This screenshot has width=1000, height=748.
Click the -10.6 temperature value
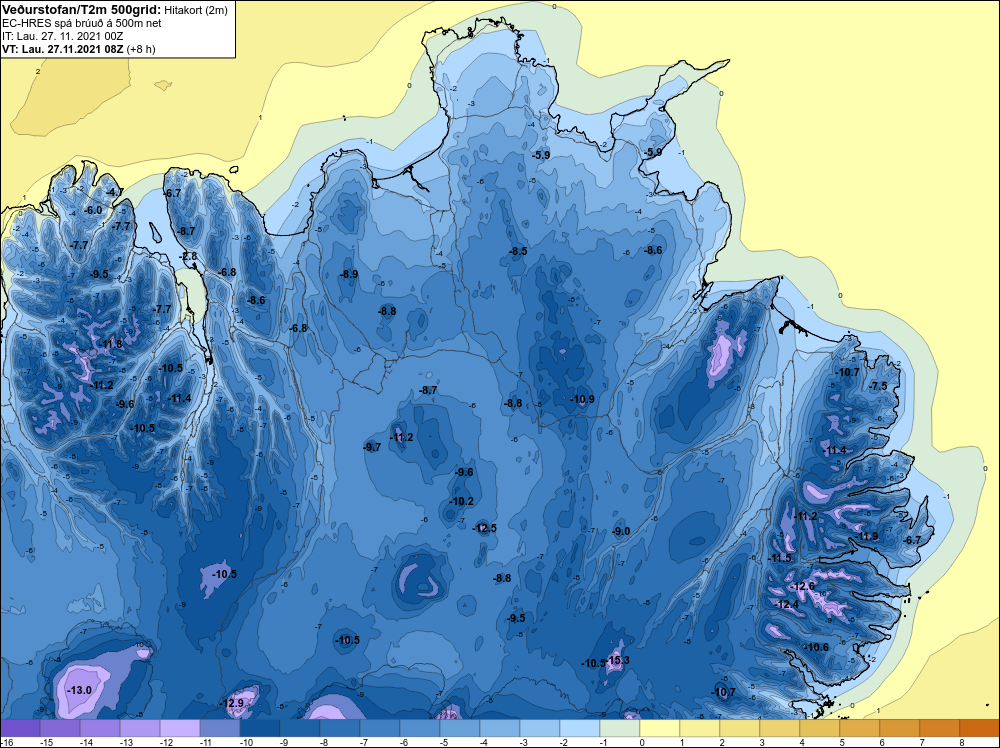(816, 647)
